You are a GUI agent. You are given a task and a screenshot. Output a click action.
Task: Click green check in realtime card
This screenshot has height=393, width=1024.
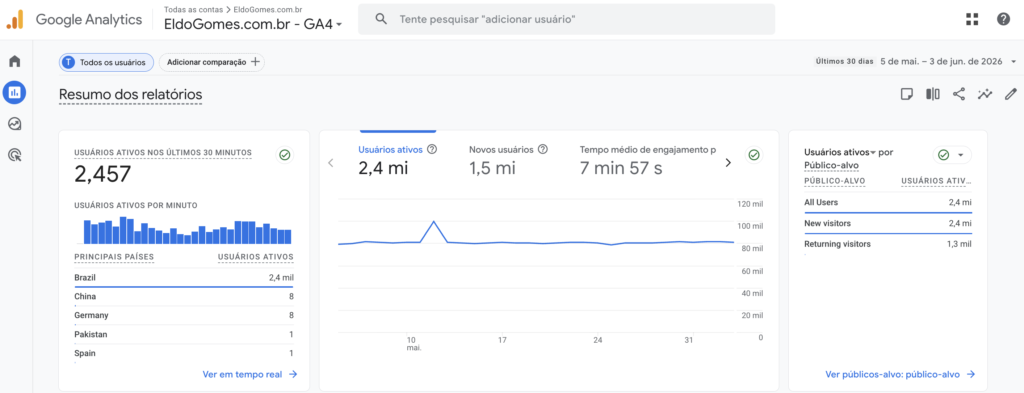point(285,155)
